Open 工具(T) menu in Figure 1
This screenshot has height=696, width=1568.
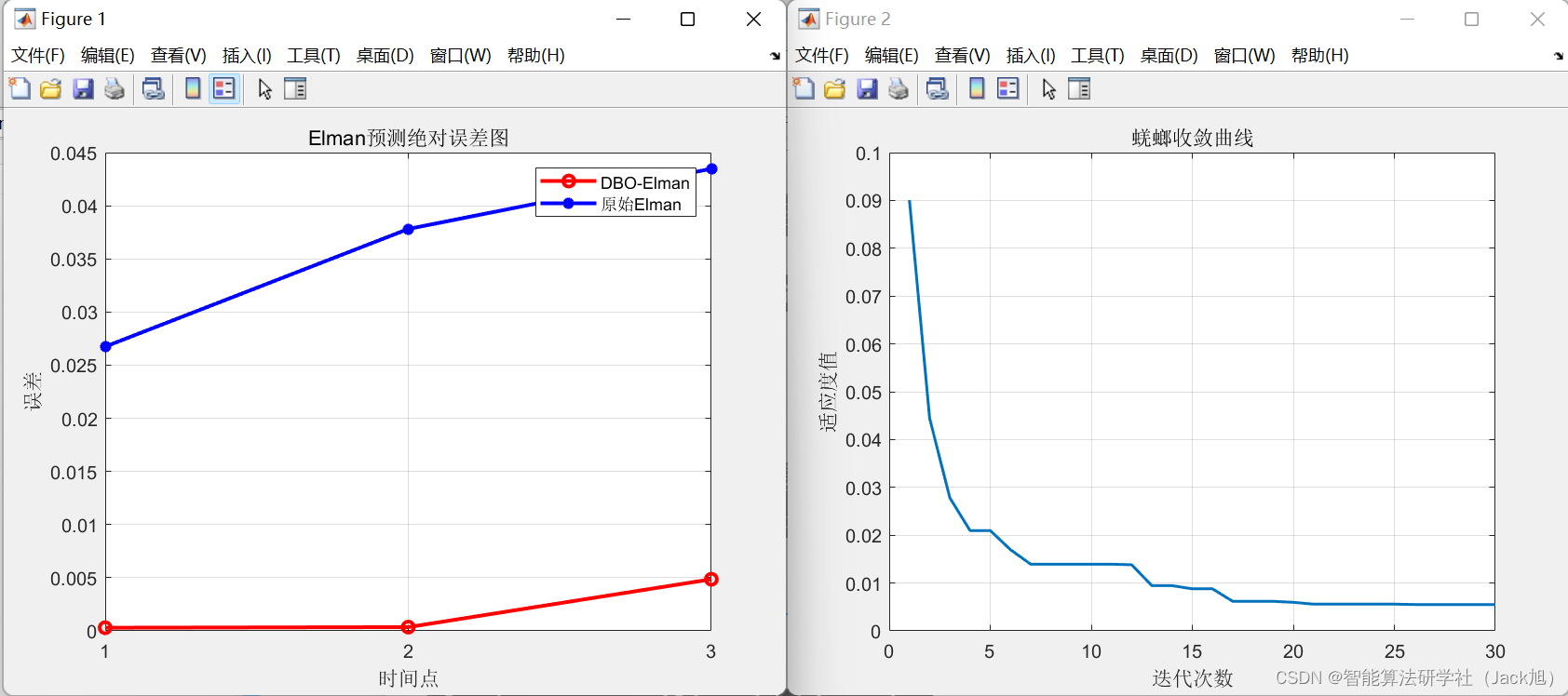[x=314, y=56]
